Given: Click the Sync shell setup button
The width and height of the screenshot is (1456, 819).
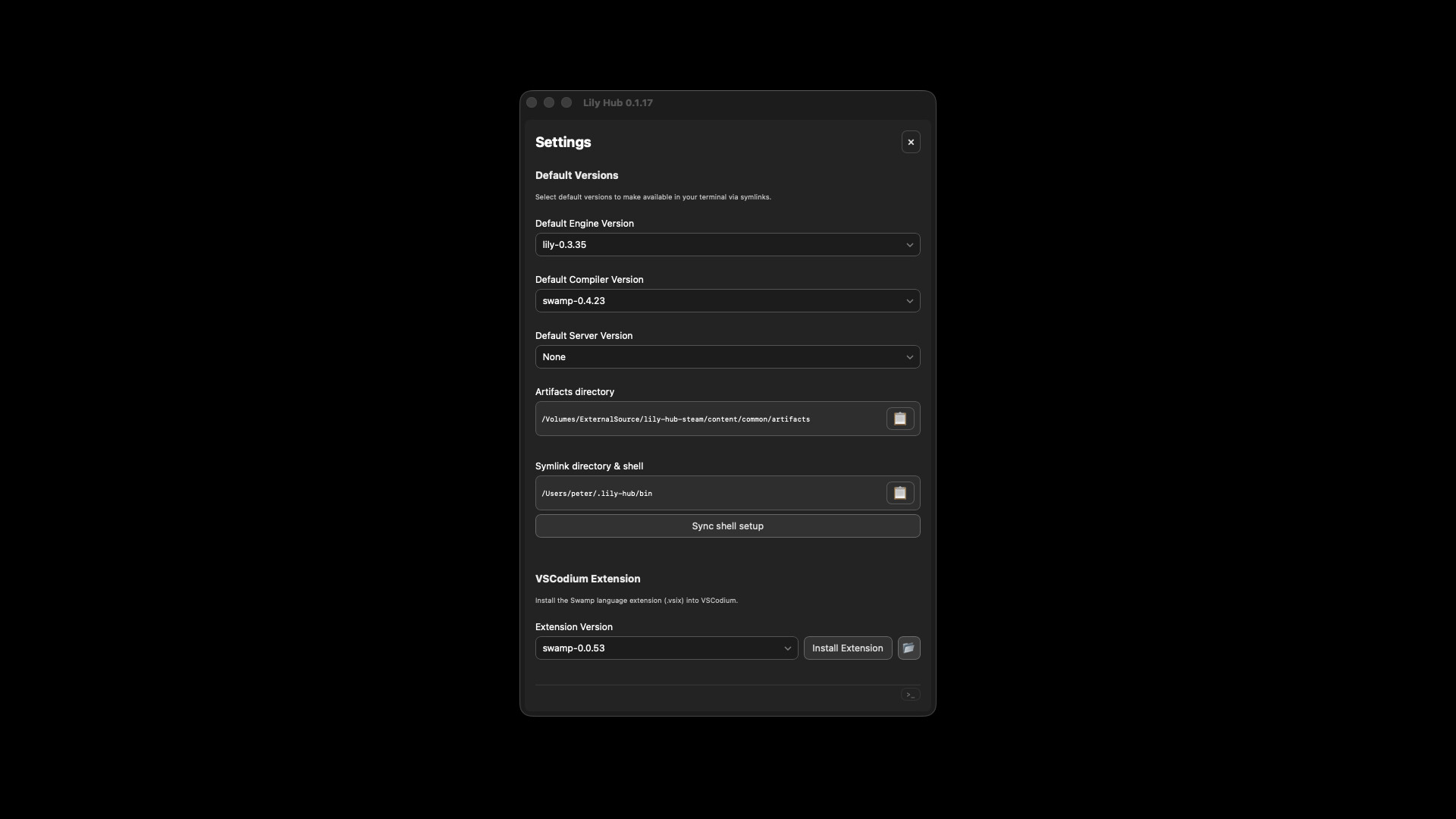Looking at the screenshot, I should coord(727,526).
